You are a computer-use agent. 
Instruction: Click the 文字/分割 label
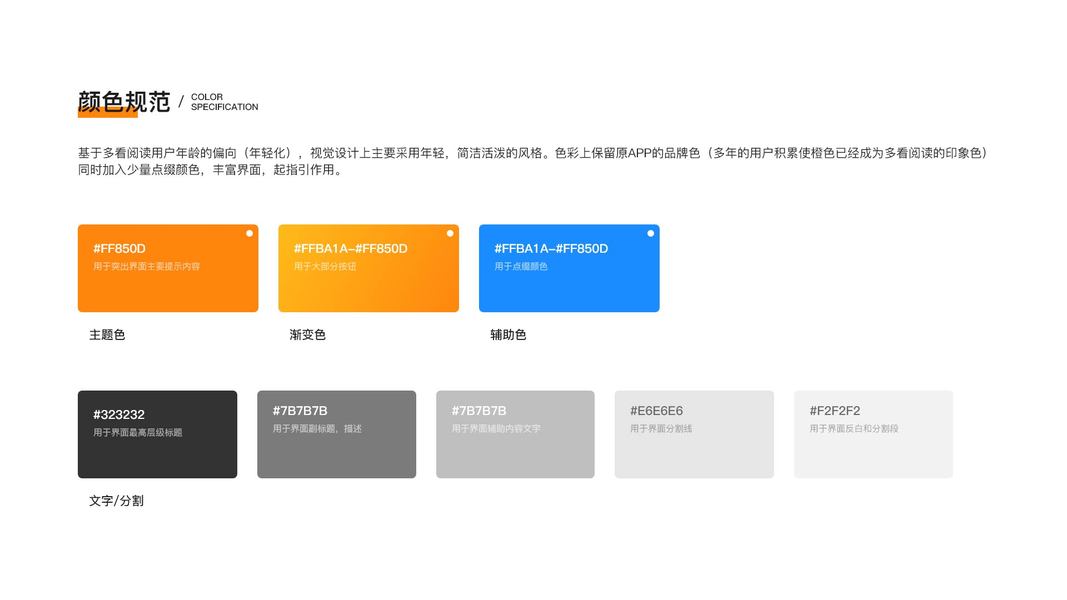click(x=116, y=501)
